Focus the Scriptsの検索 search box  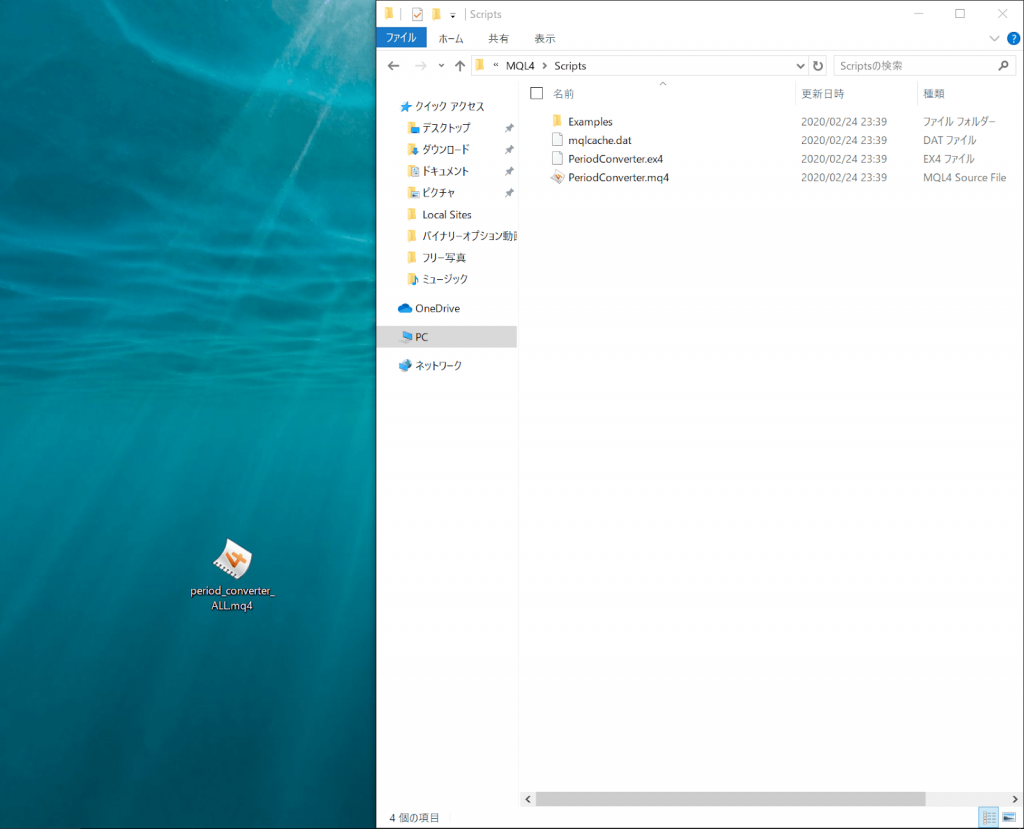pos(916,66)
